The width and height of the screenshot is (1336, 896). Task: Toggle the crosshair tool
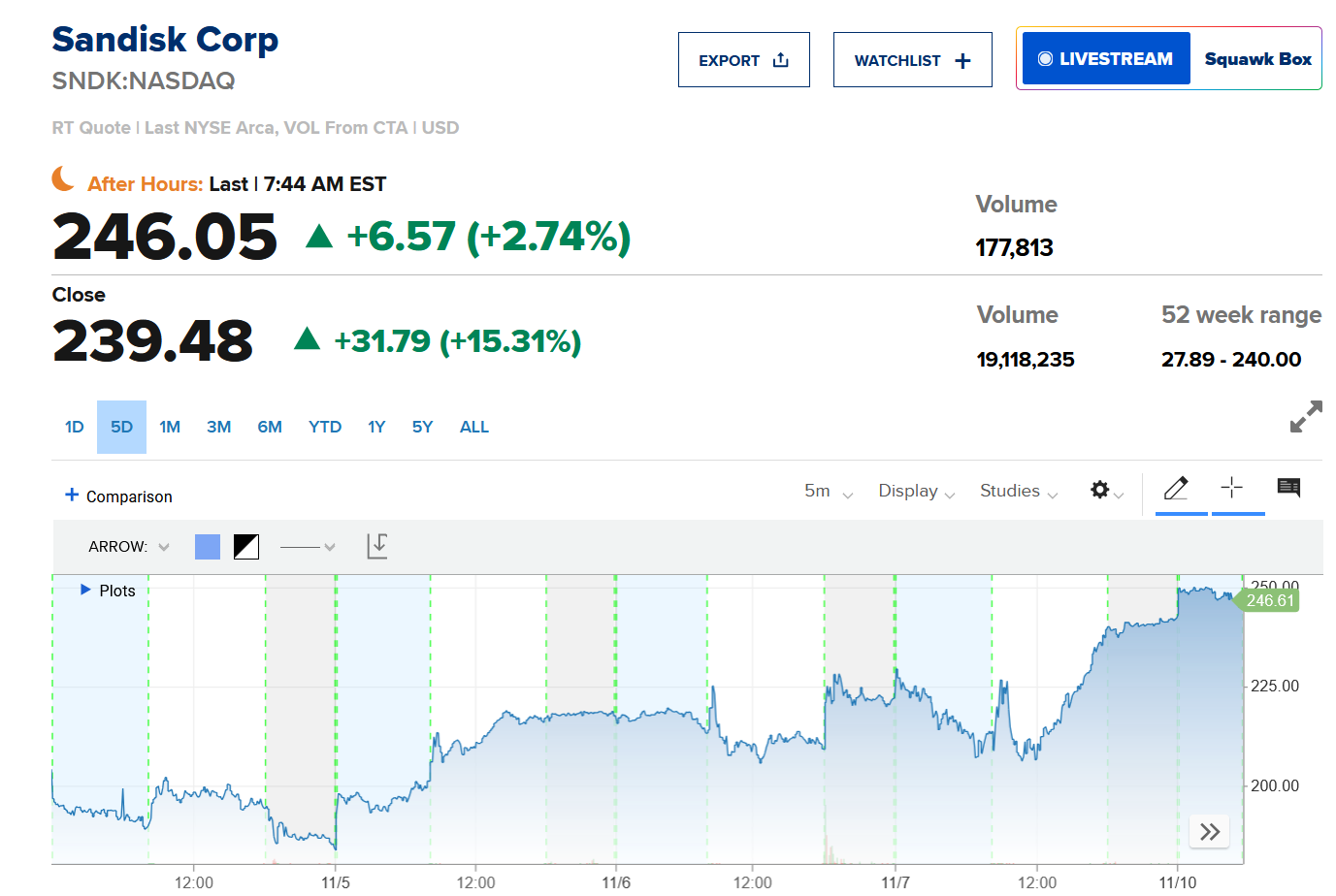click(x=1231, y=488)
